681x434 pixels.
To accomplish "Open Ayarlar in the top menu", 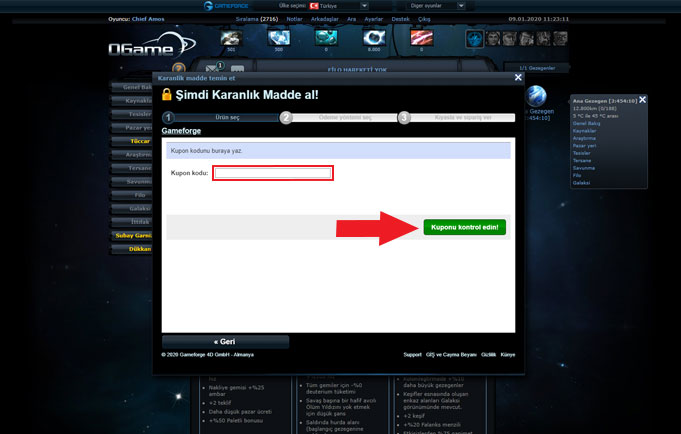I will tap(374, 19).
